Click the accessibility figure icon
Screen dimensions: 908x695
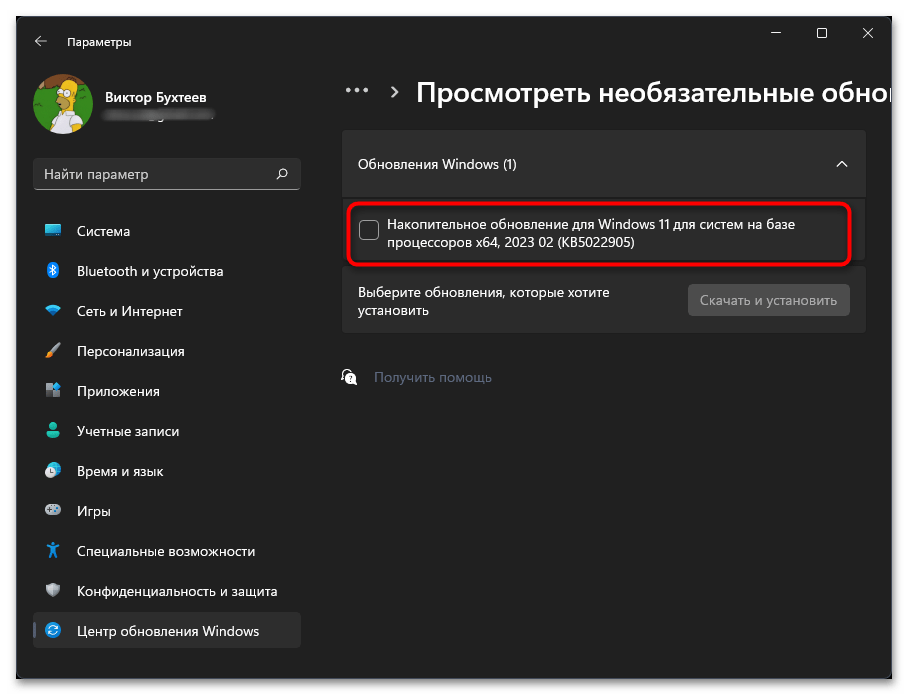click(53, 550)
